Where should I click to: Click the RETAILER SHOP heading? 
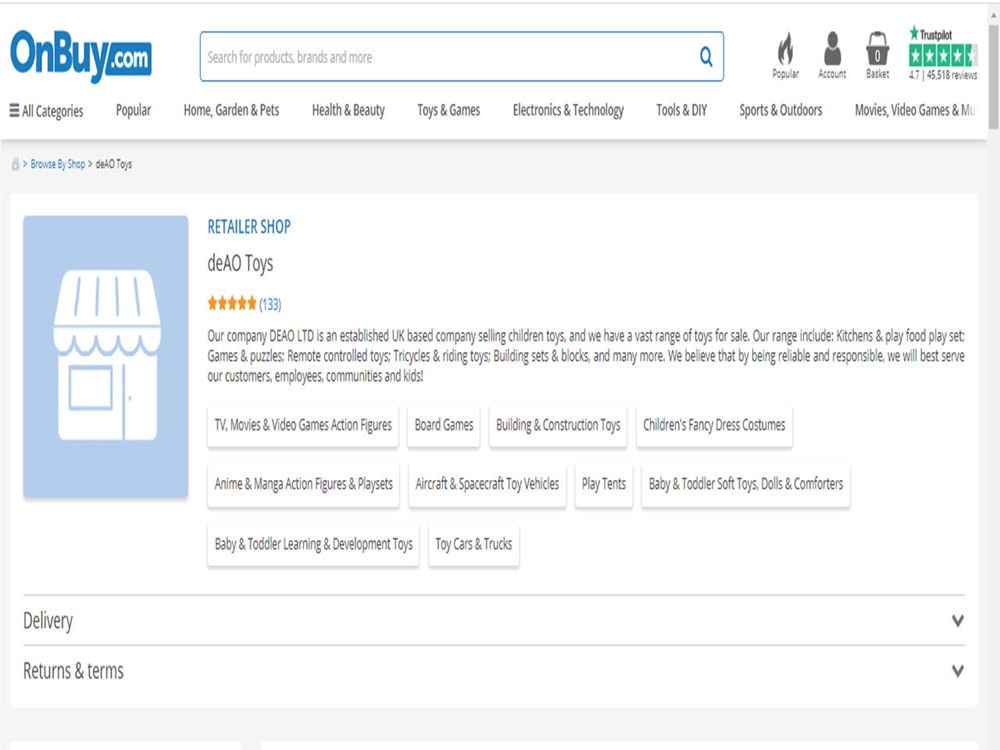point(249,226)
